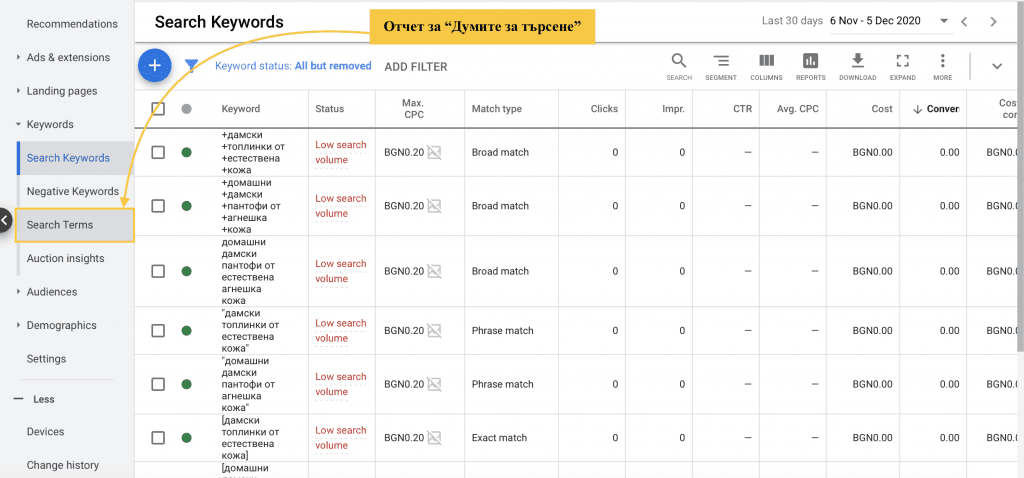Click ADD FILTER
The height and width of the screenshot is (478, 1024).
pos(416,67)
